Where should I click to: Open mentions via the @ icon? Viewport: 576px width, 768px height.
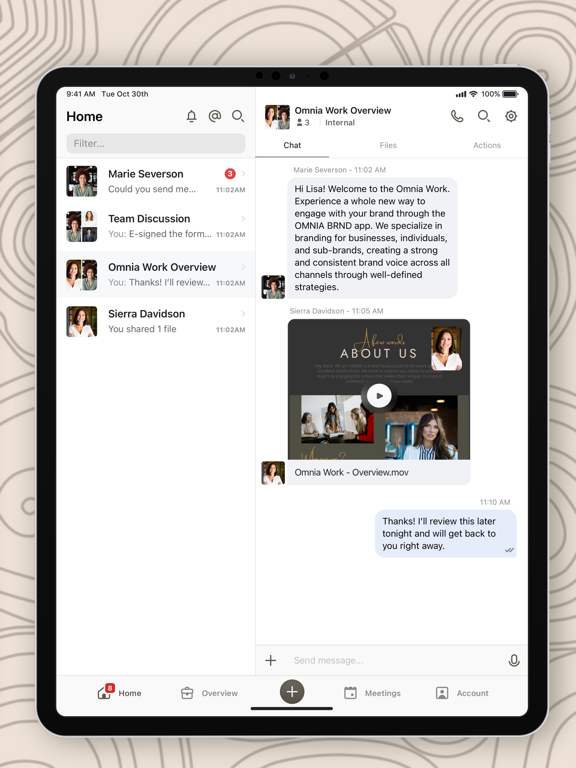pos(215,116)
